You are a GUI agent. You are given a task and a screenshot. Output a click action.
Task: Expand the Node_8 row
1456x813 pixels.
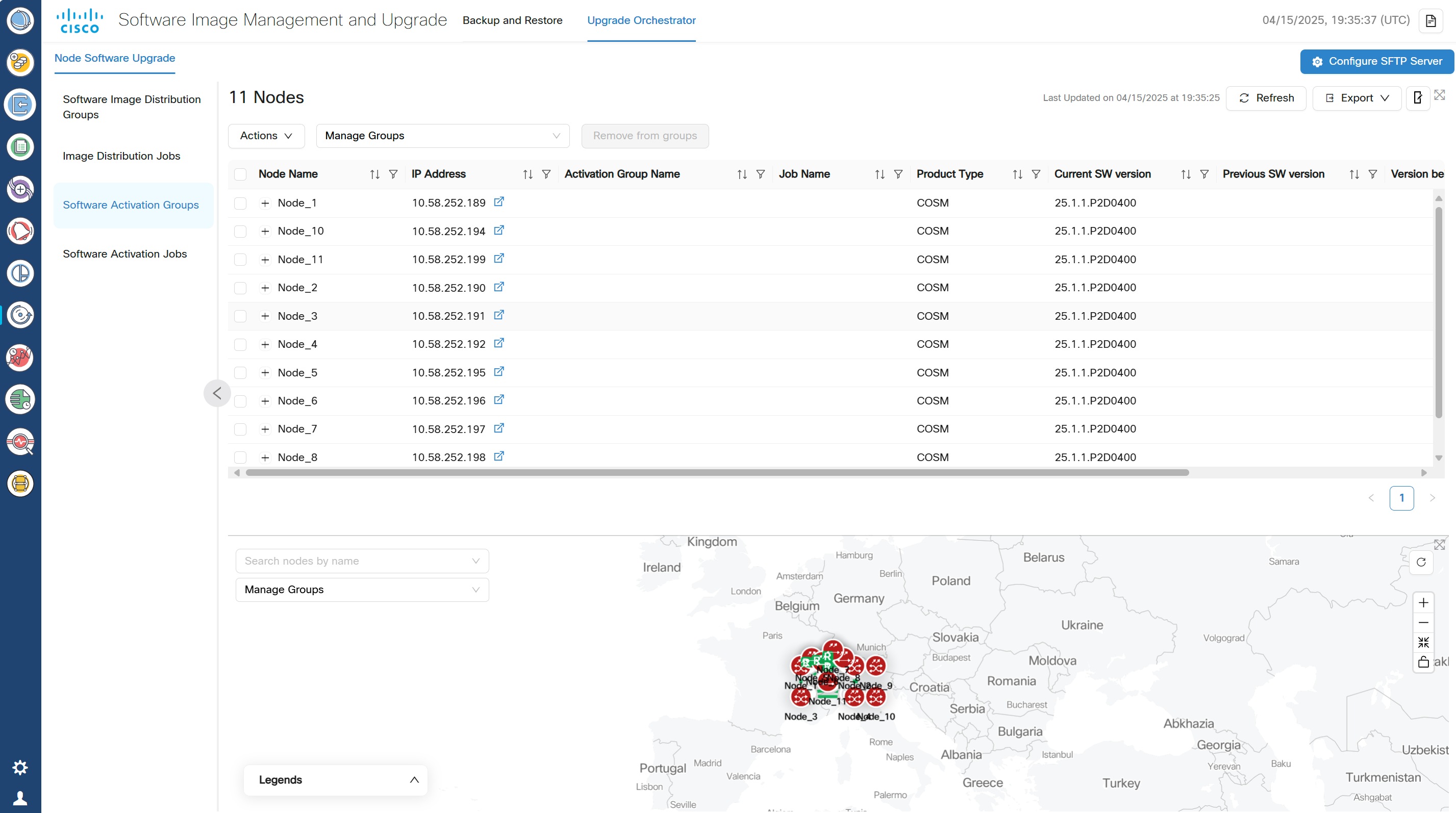click(x=265, y=457)
